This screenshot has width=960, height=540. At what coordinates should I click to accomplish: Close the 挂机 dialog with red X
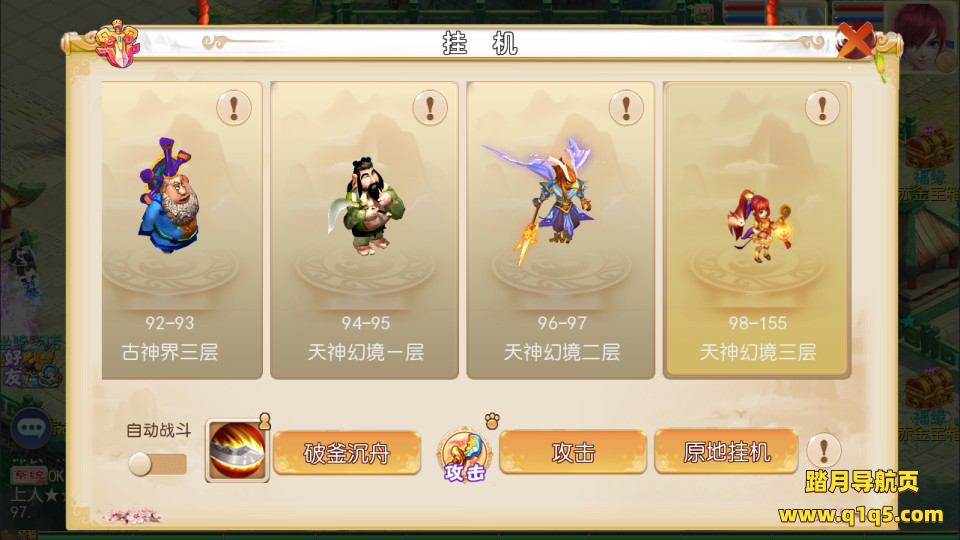[855, 40]
